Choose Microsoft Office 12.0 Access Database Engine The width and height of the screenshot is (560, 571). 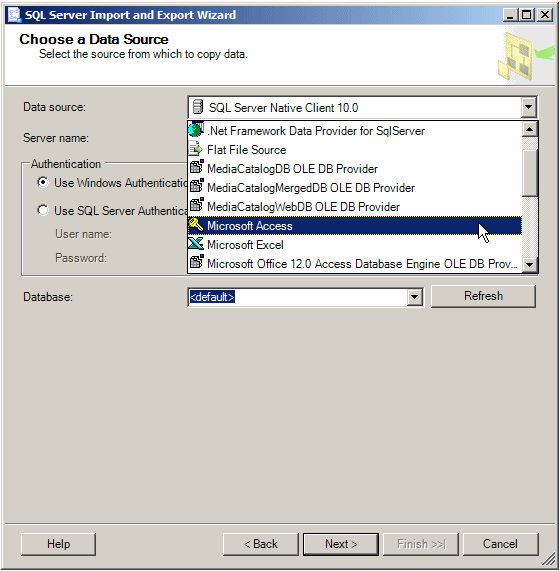(x=355, y=263)
